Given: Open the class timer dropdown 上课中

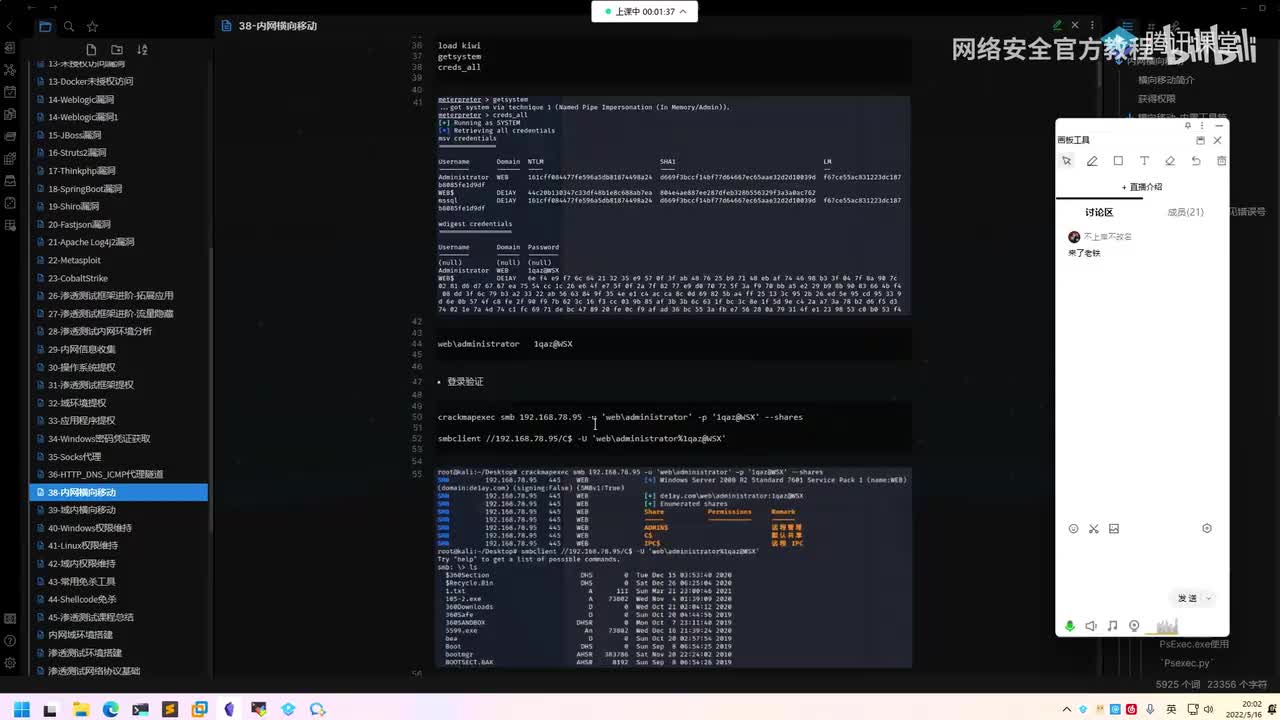Looking at the screenshot, I should [x=645, y=12].
